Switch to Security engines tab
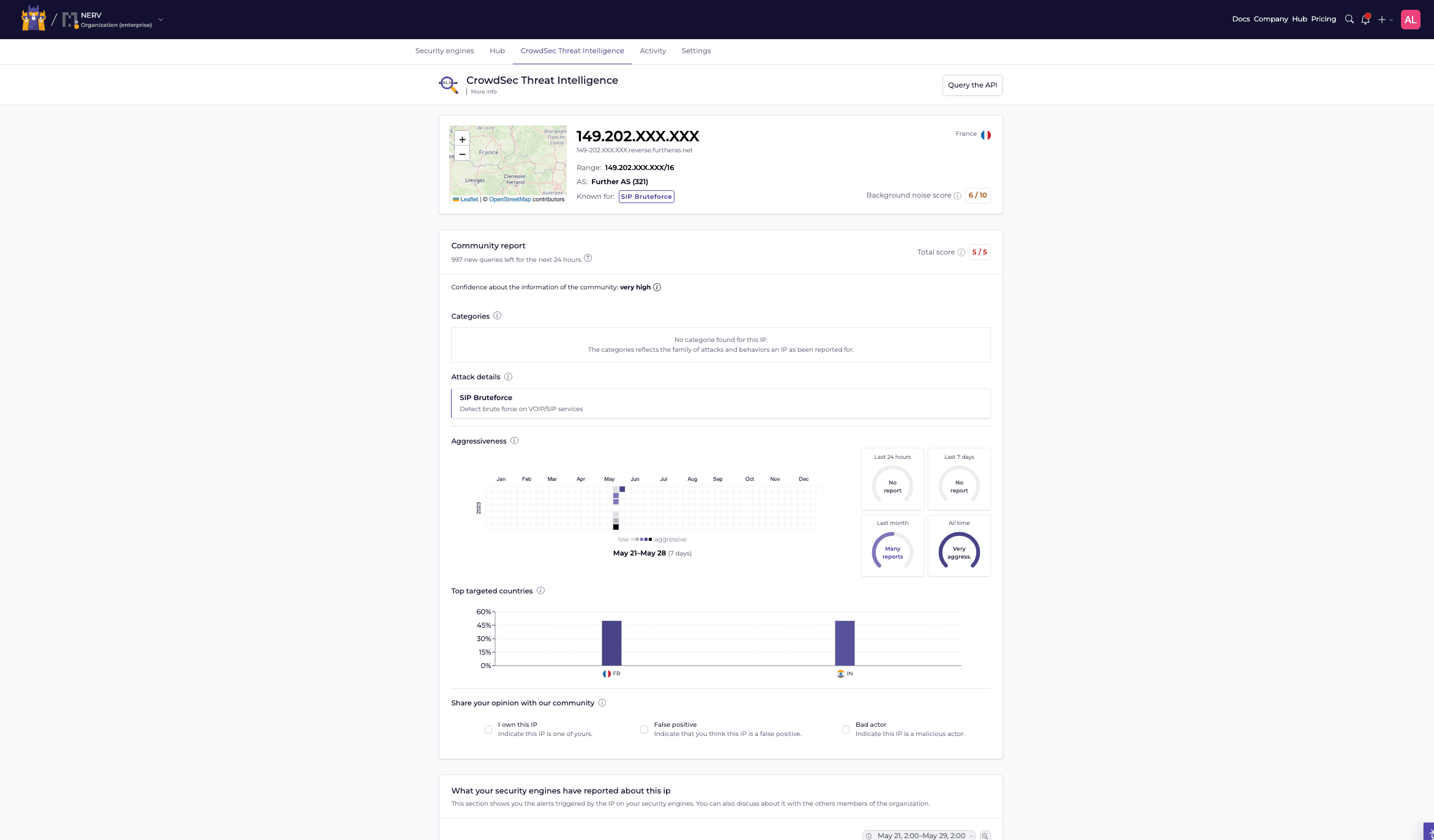The image size is (1434, 840). (x=444, y=51)
